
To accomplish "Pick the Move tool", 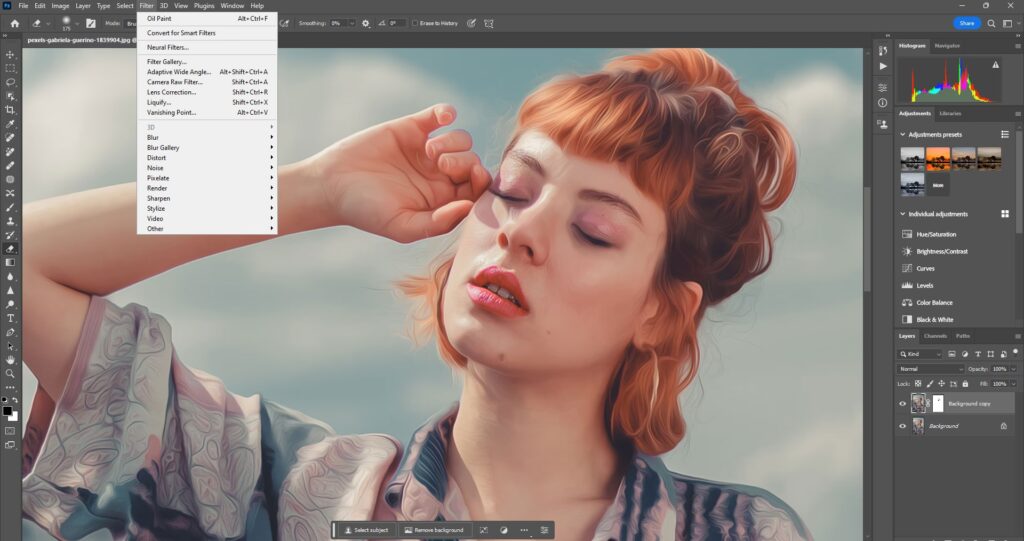I will 10,54.
